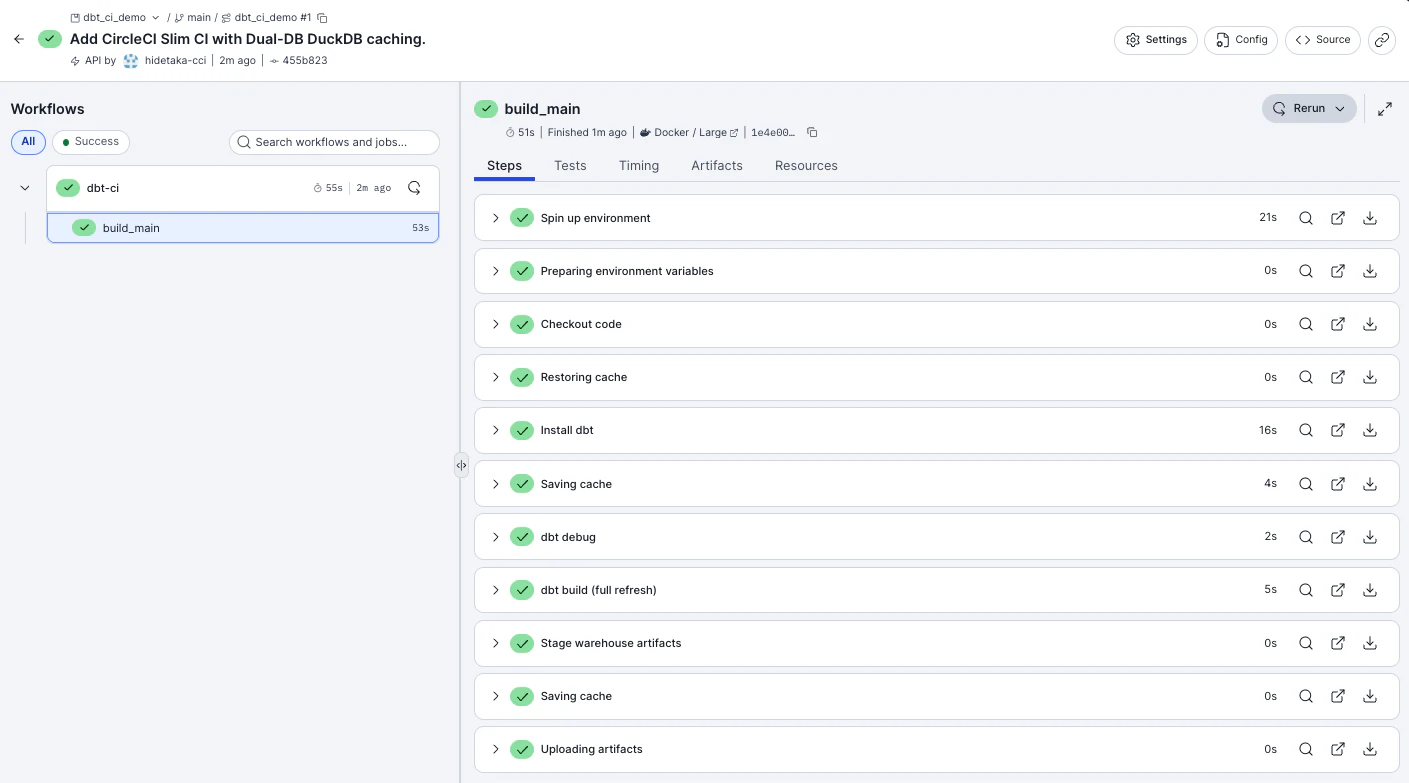Viewport: 1409px width, 783px height.
Task: Expand the Preparing environment variables step
Action: point(495,271)
